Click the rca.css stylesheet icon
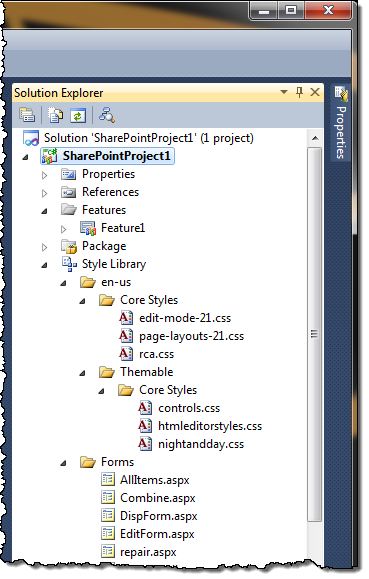The height and width of the screenshot is (579, 369). (x=126, y=354)
